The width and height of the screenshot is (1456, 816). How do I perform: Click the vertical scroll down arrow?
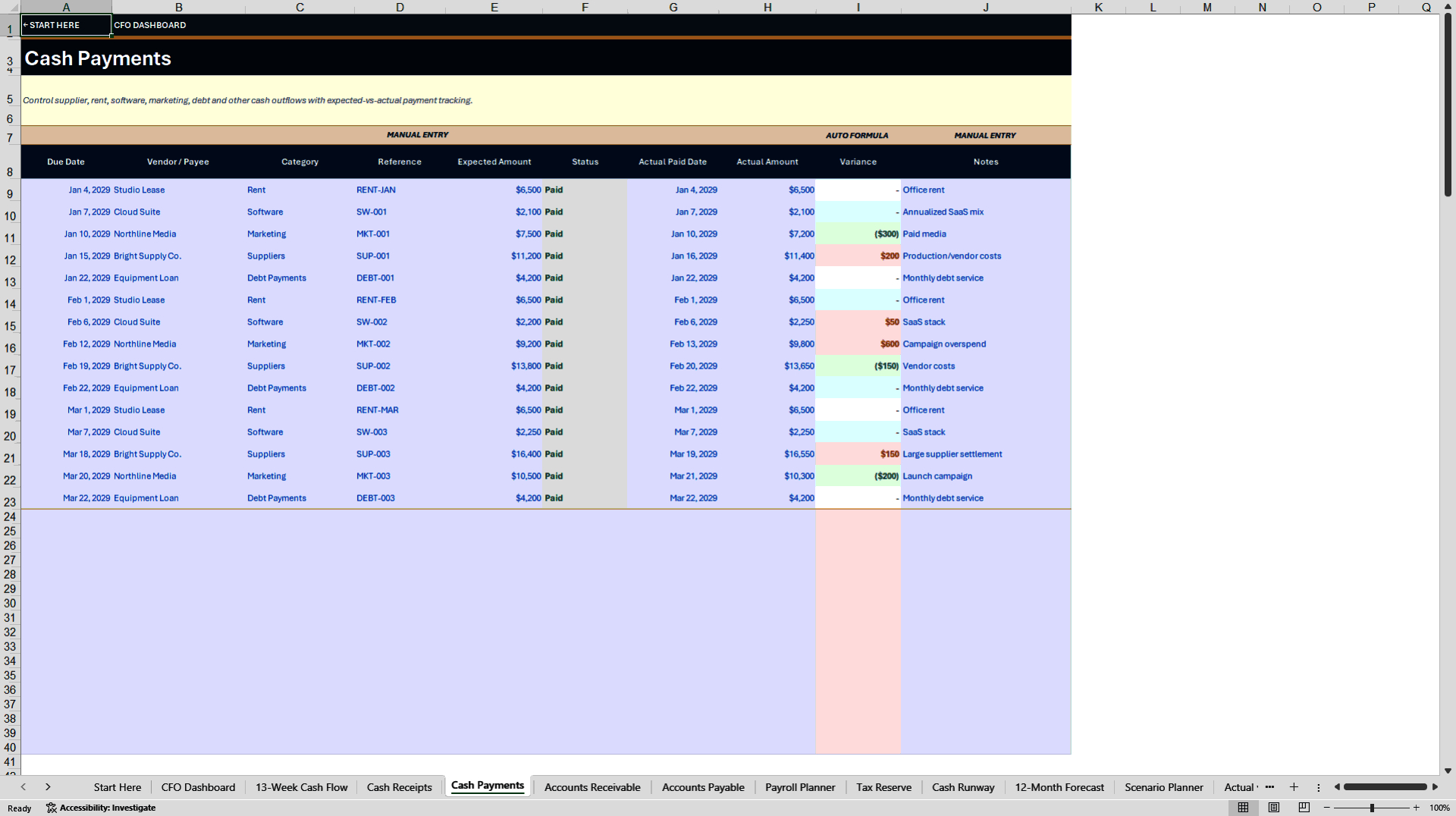[x=1448, y=770]
